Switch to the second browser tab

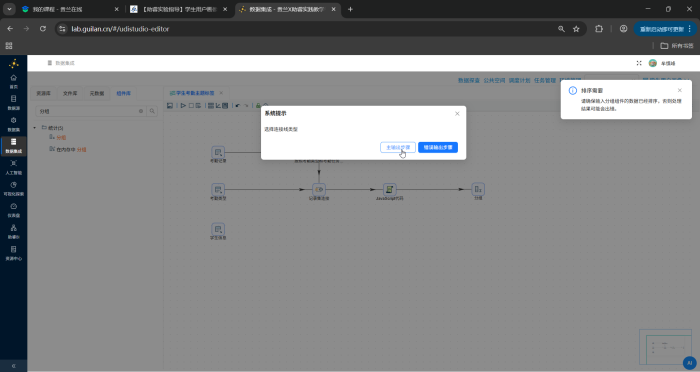point(179,9)
